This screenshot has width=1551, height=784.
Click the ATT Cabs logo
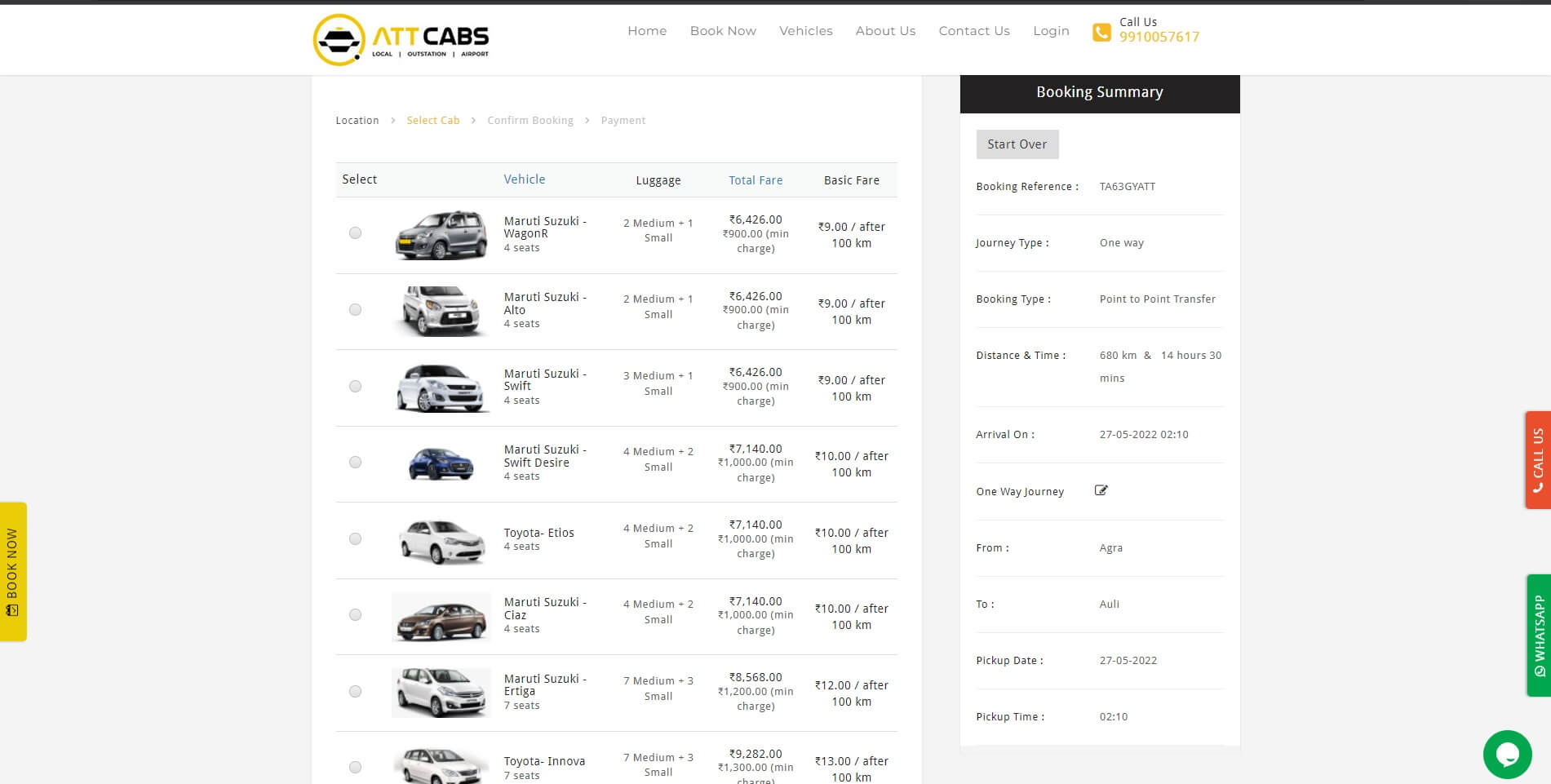click(x=401, y=39)
